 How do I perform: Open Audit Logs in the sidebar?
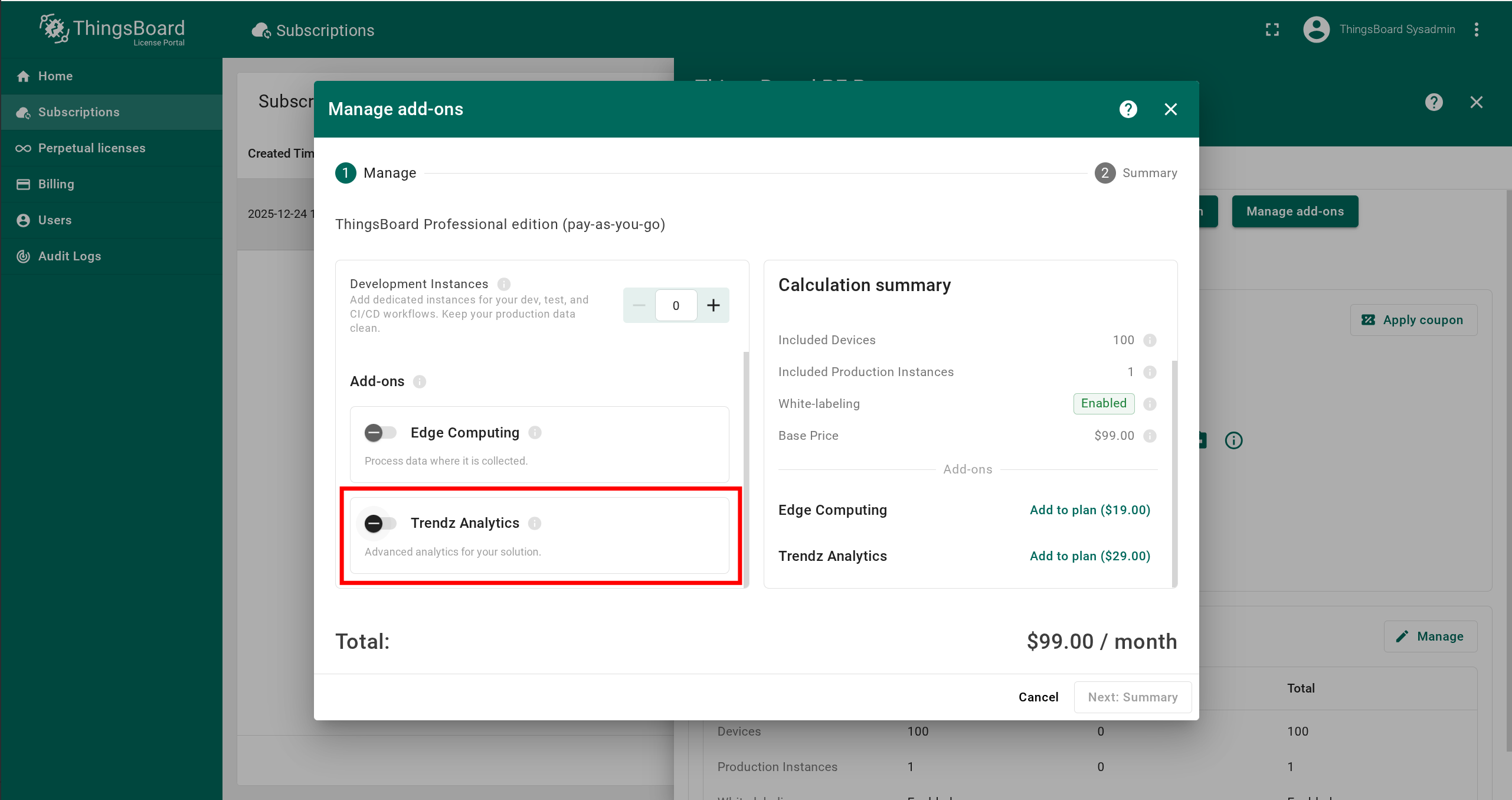(x=70, y=256)
